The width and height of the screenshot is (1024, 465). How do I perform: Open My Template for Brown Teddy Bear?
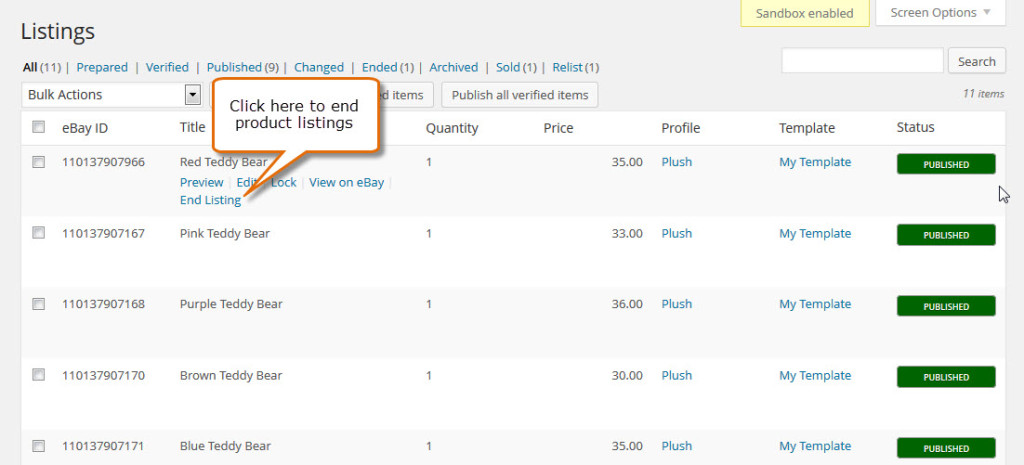[815, 376]
